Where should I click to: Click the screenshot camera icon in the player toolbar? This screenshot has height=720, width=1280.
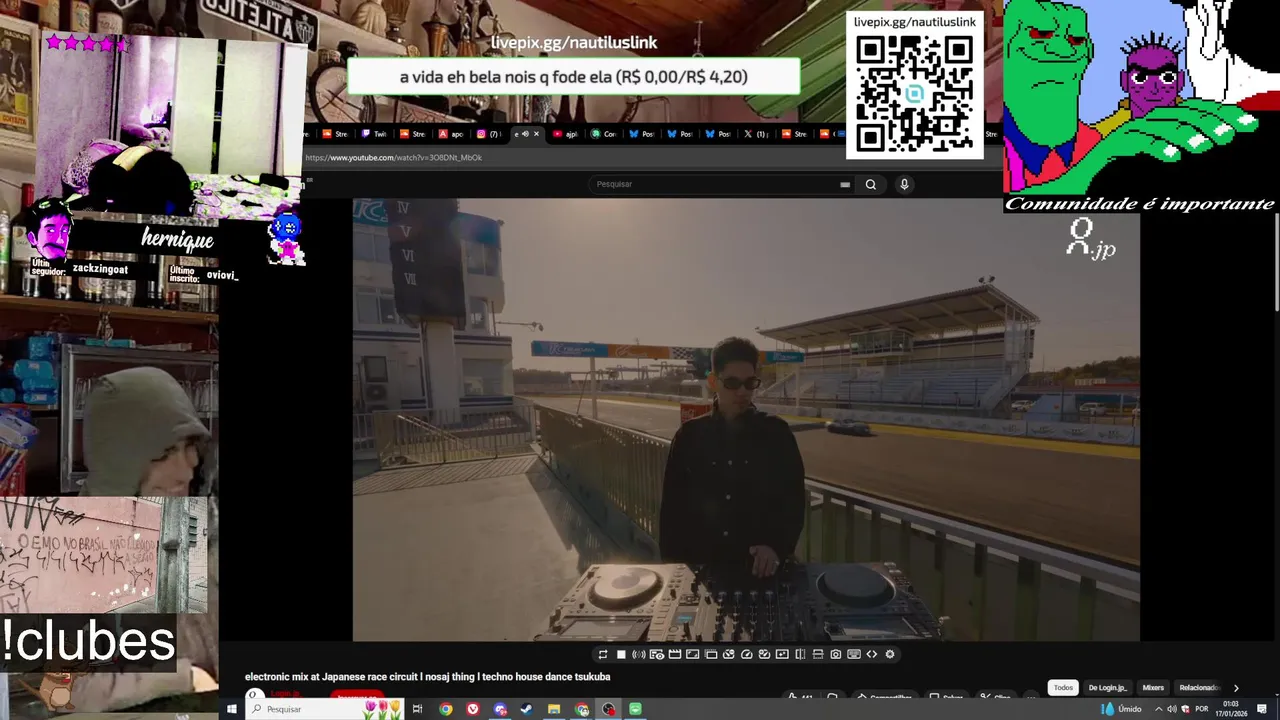pos(836,654)
